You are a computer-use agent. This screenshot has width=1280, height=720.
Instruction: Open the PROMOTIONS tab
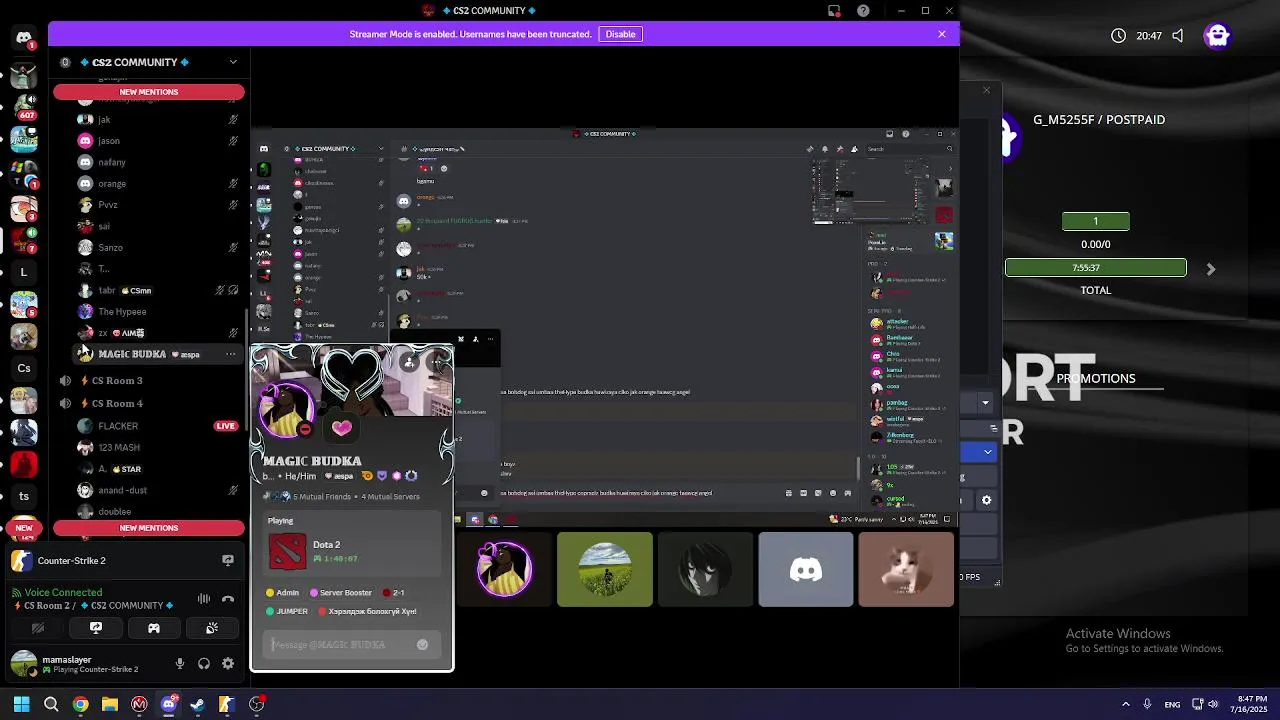1096,379
